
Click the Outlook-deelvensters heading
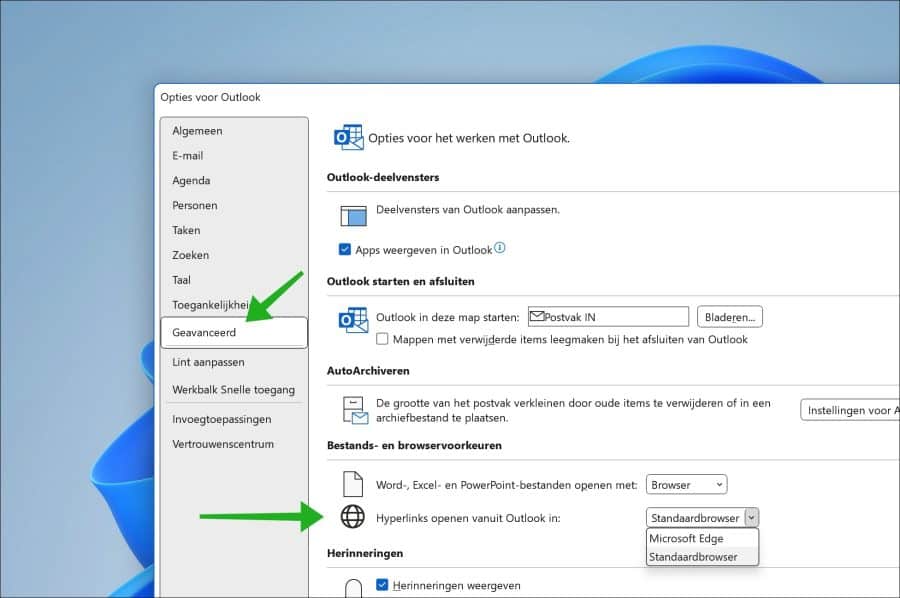[383, 177]
